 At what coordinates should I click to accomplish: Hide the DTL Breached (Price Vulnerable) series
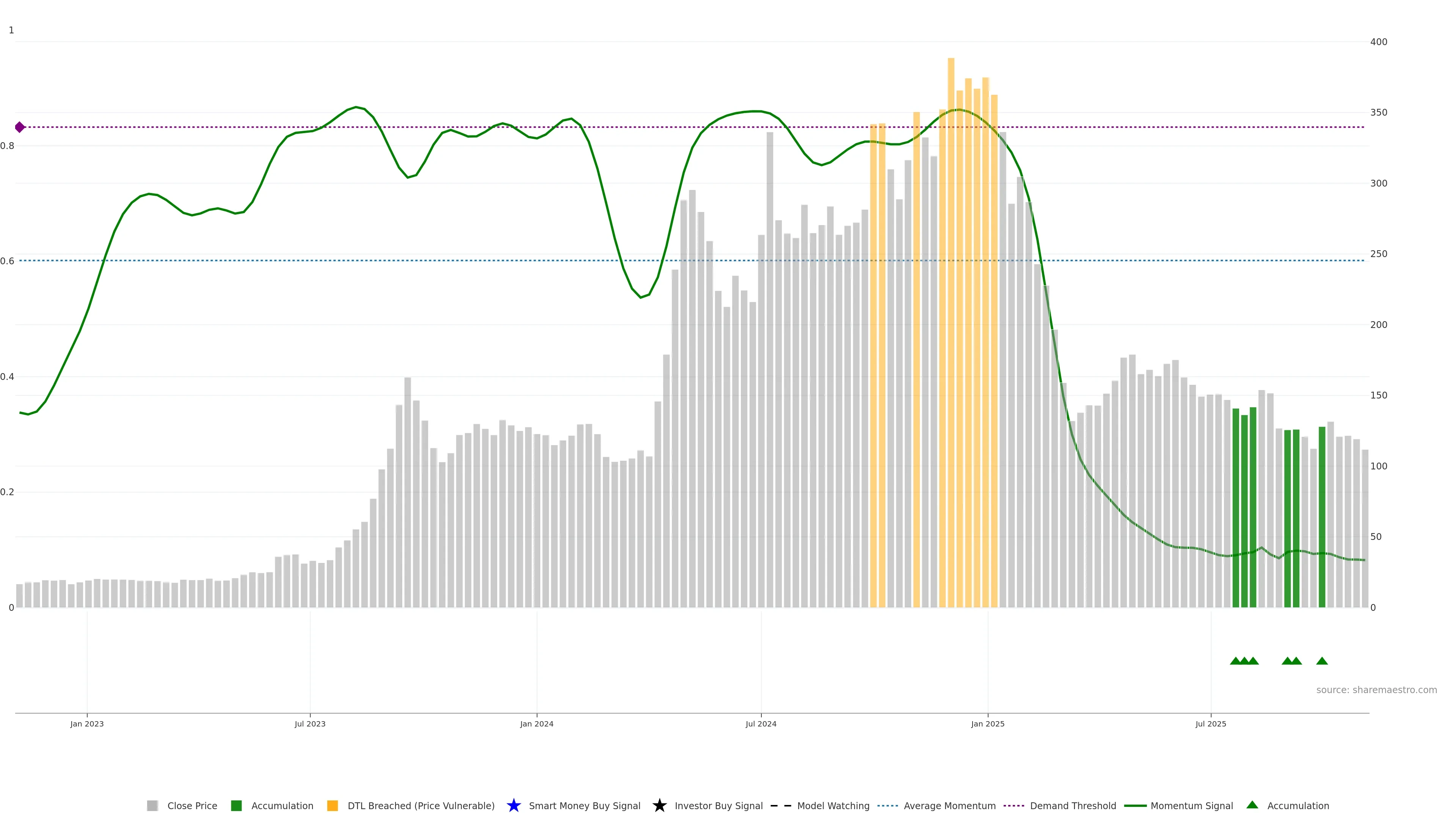[420, 805]
